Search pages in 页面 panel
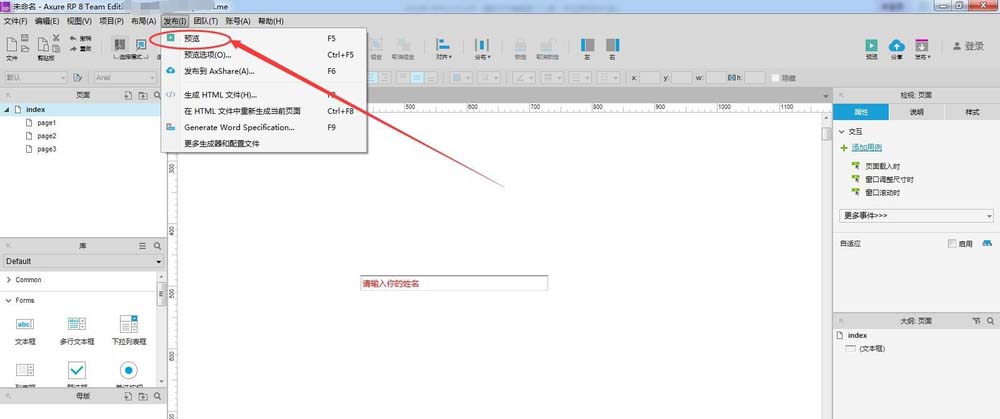Viewport: 1000px width, 419px height. 157,95
